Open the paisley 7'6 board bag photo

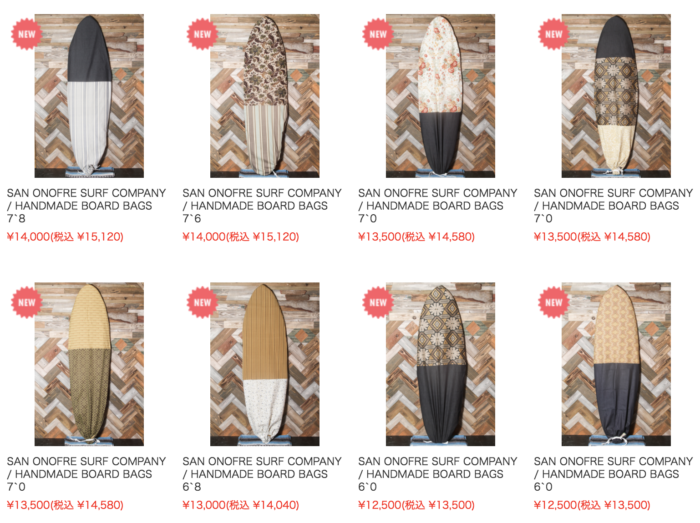tap(265, 96)
